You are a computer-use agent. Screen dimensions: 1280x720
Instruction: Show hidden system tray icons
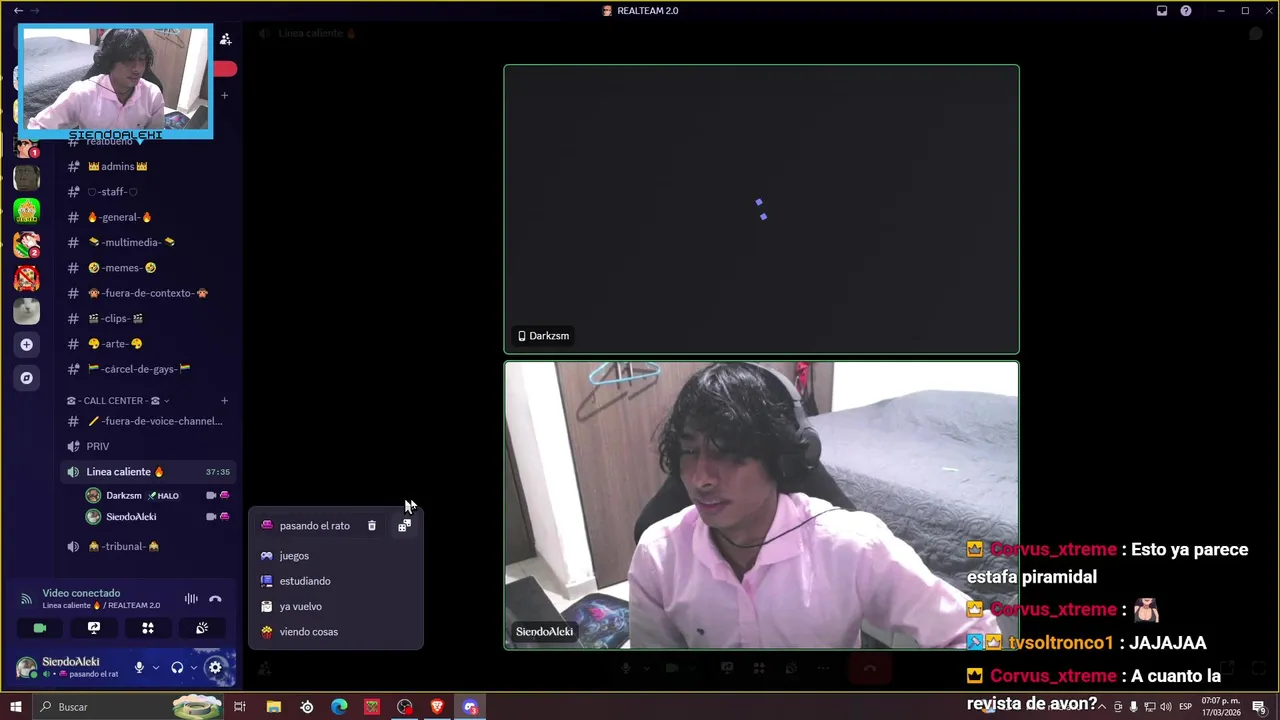click(x=1102, y=707)
